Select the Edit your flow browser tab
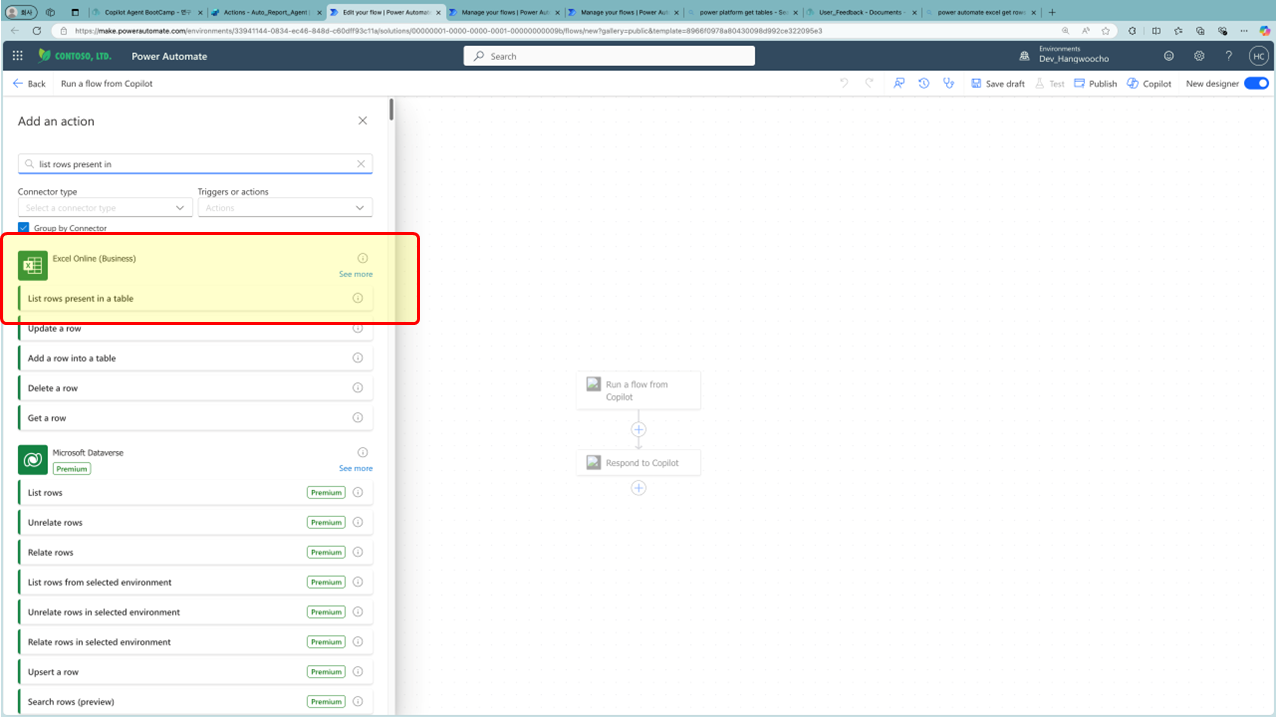The width and height of the screenshot is (1276, 717). pos(384,12)
